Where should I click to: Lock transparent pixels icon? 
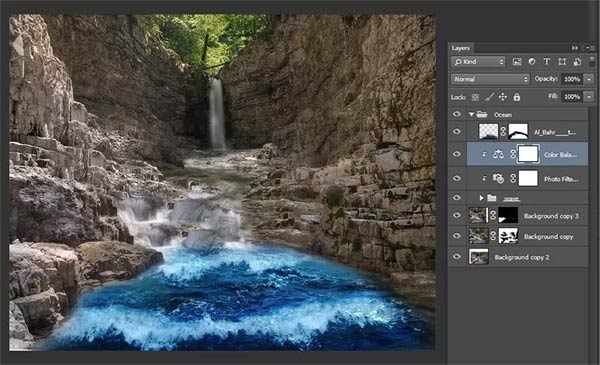point(475,97)
